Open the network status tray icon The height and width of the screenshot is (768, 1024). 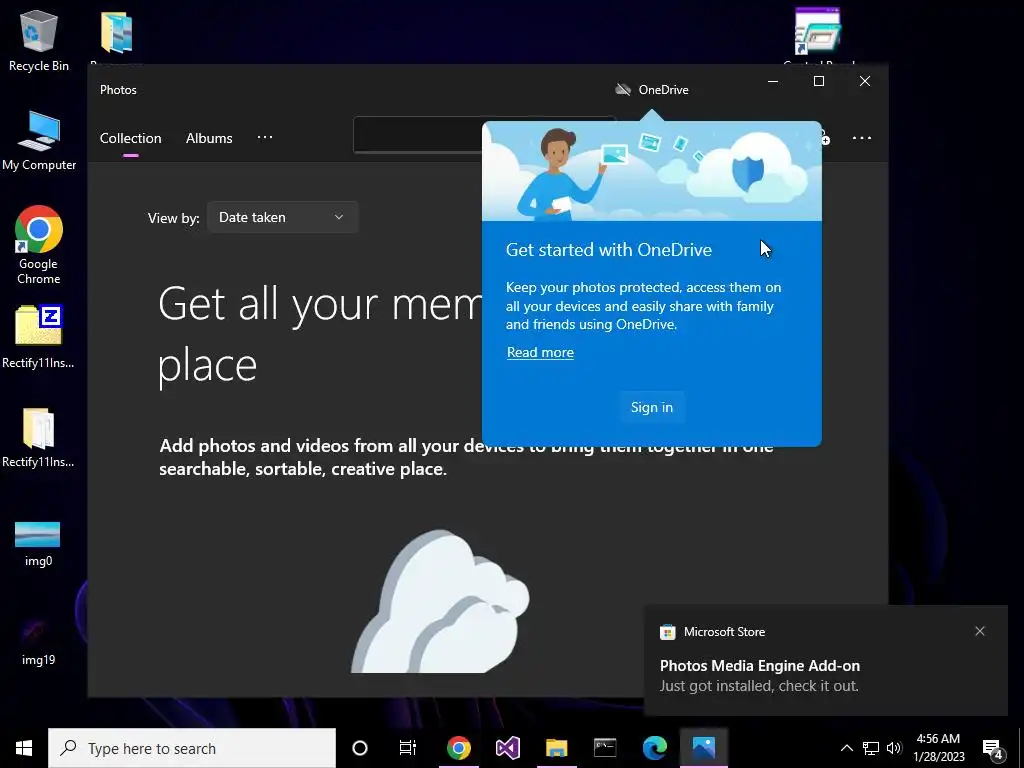(x=871, y=748)
